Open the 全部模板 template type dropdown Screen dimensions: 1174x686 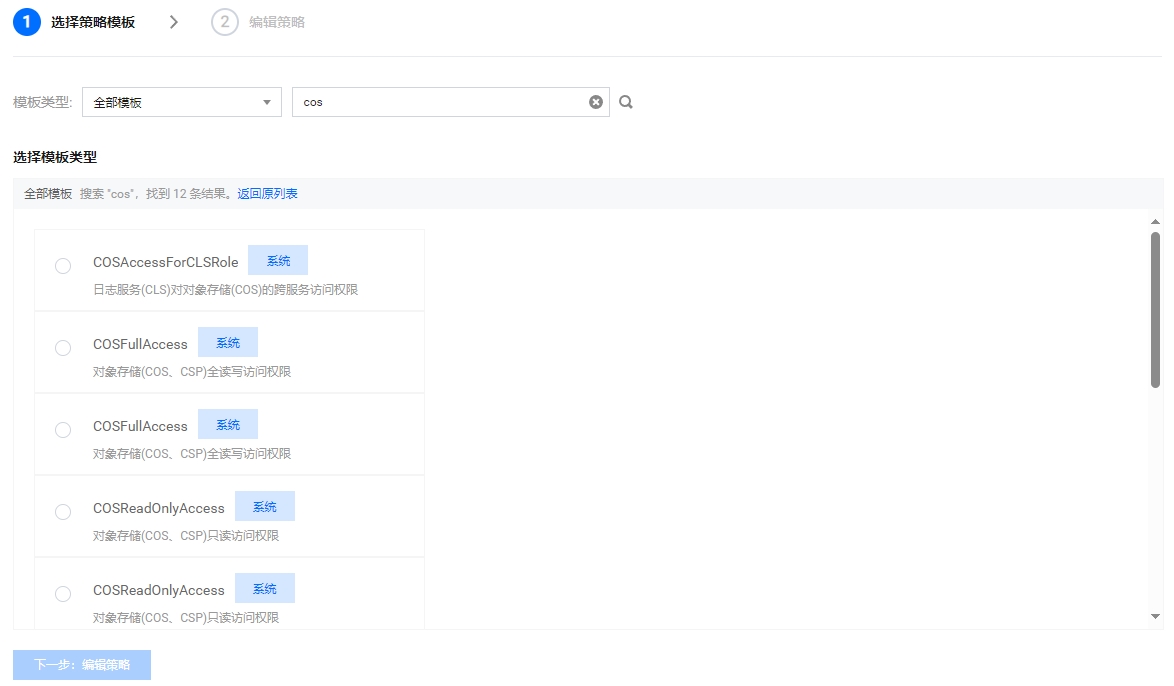tap(181, 102)
